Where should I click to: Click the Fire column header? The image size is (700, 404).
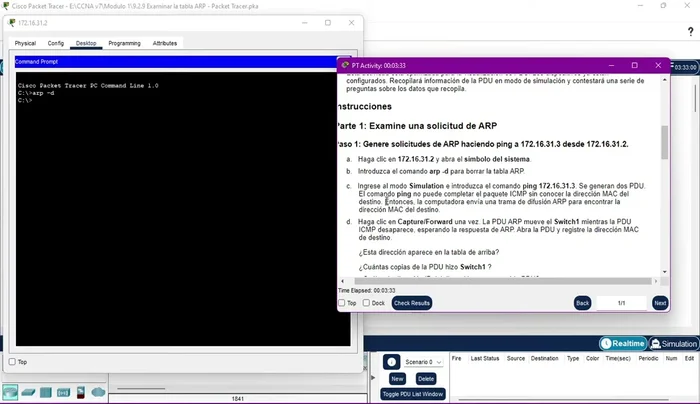coord(456,358)
